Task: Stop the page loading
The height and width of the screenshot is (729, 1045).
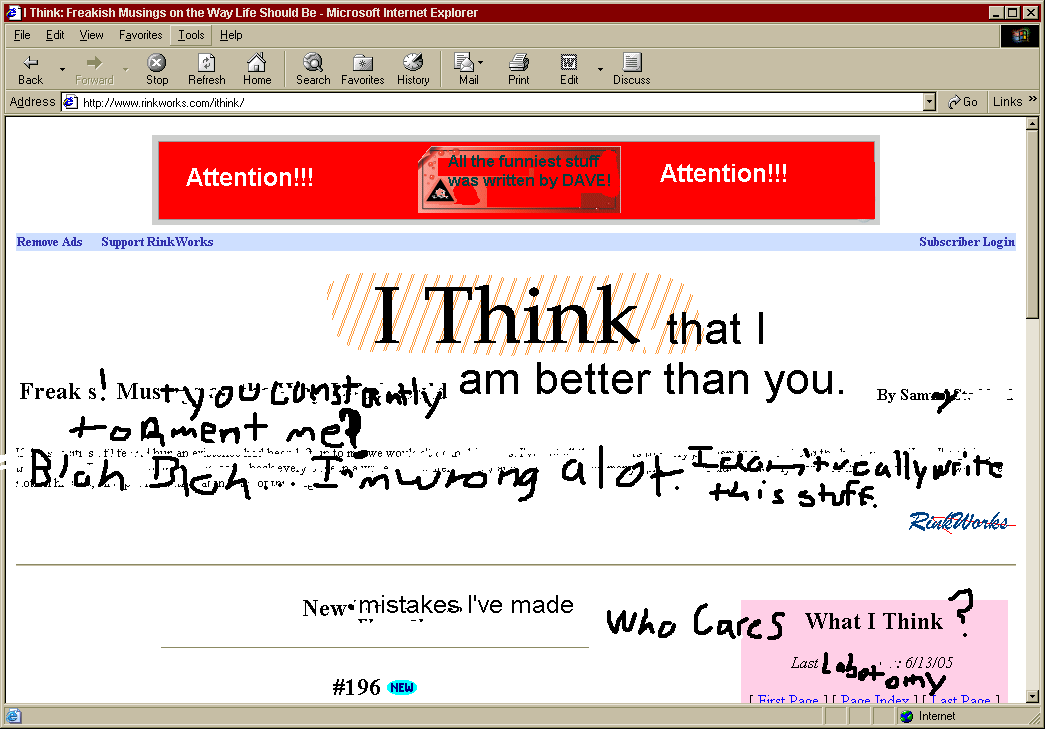Action: coord(157,70)
